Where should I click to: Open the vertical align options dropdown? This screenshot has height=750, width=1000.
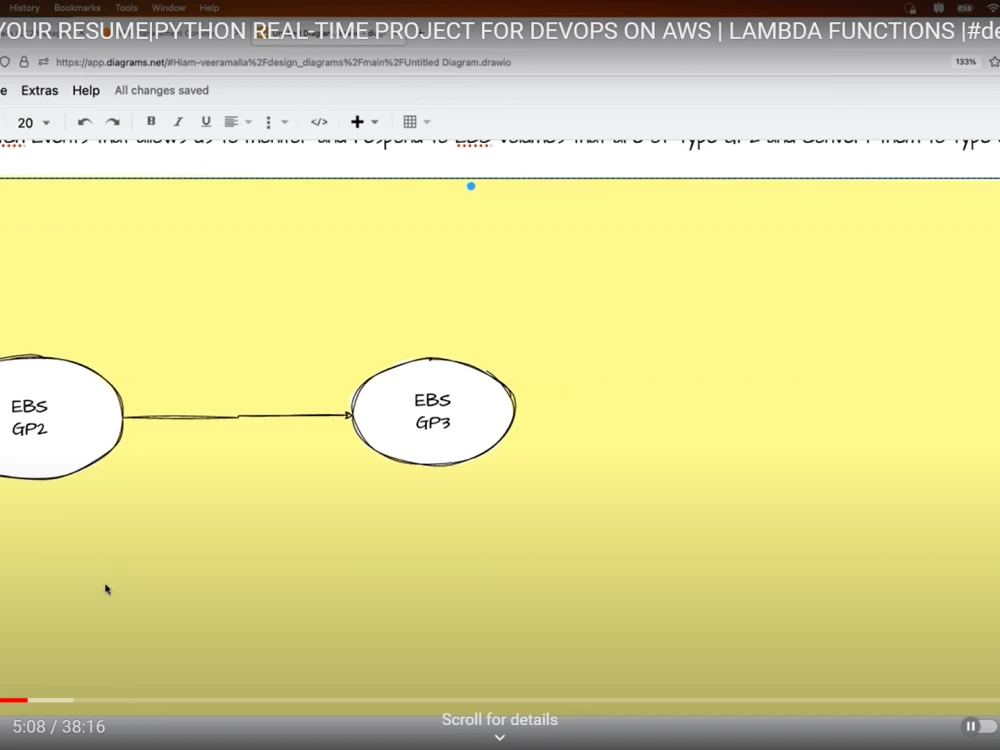point(283,121)
